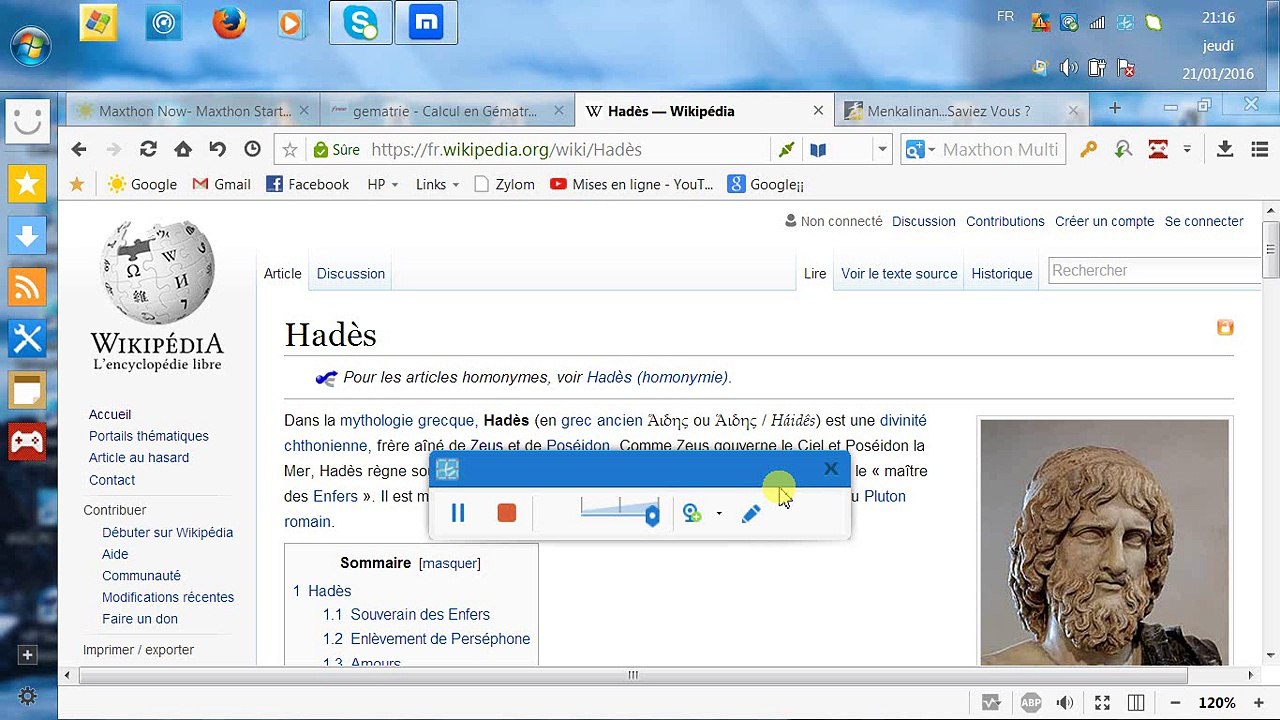Open the browsing history clock icon
The width and height of the screenshot is (1280, 720).
[252, 149]
